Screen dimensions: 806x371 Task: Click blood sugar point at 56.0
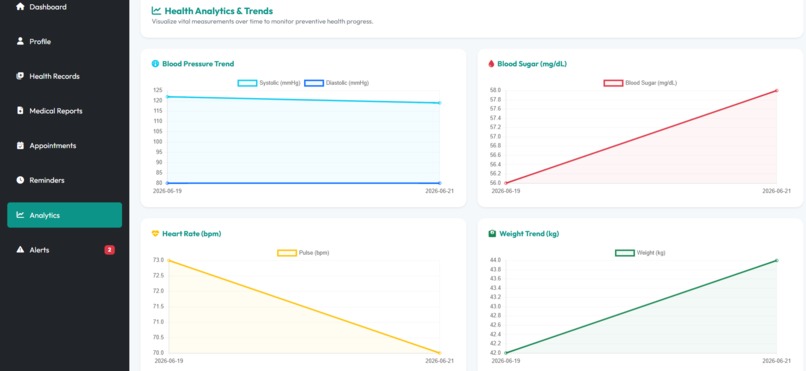(506, 183)
